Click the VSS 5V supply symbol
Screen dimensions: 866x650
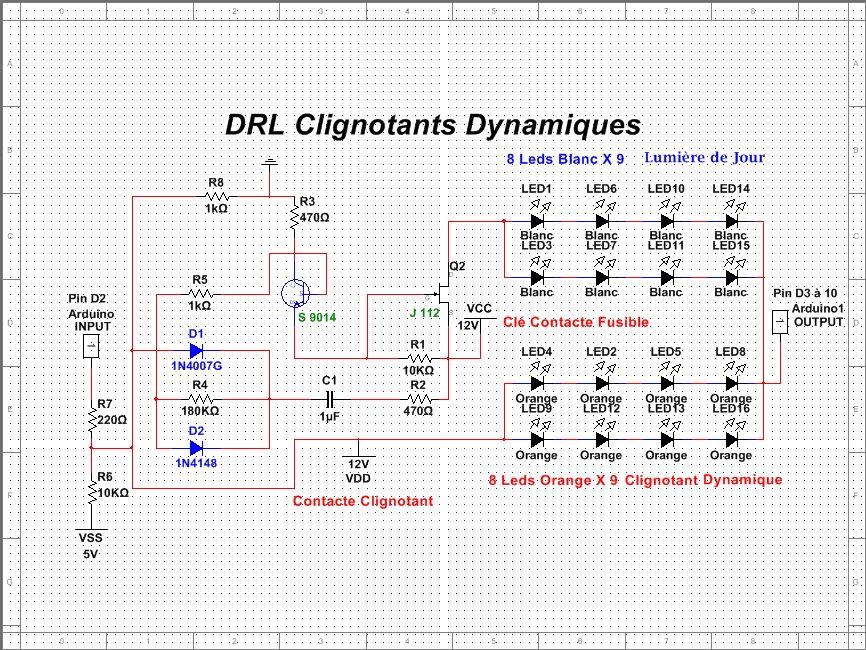92,531
